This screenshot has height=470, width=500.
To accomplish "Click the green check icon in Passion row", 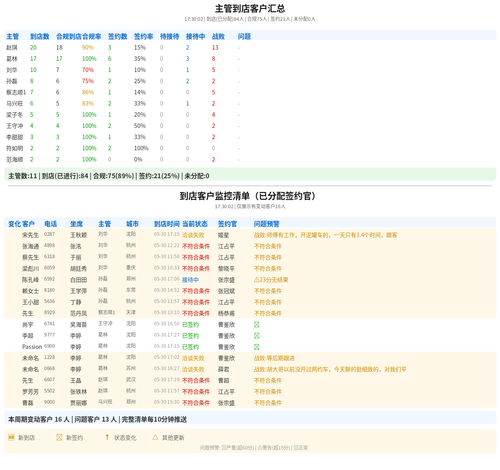I will (257, 347).
